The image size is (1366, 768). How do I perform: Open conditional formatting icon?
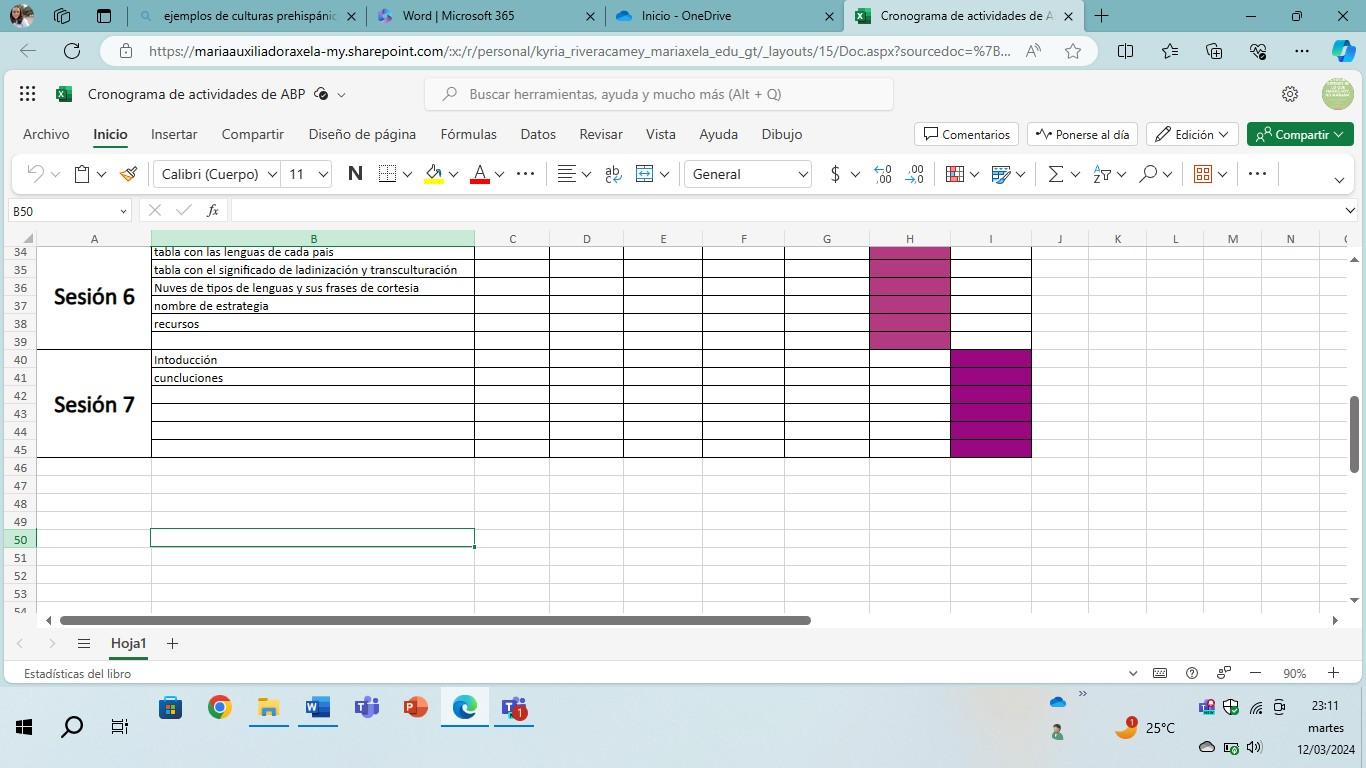coord(955,174)
